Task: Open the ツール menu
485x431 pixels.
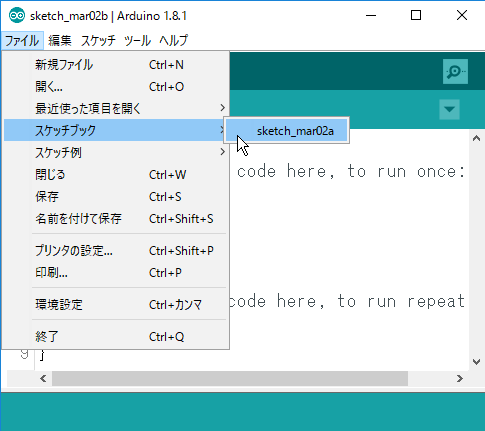Action: [137, 41]
